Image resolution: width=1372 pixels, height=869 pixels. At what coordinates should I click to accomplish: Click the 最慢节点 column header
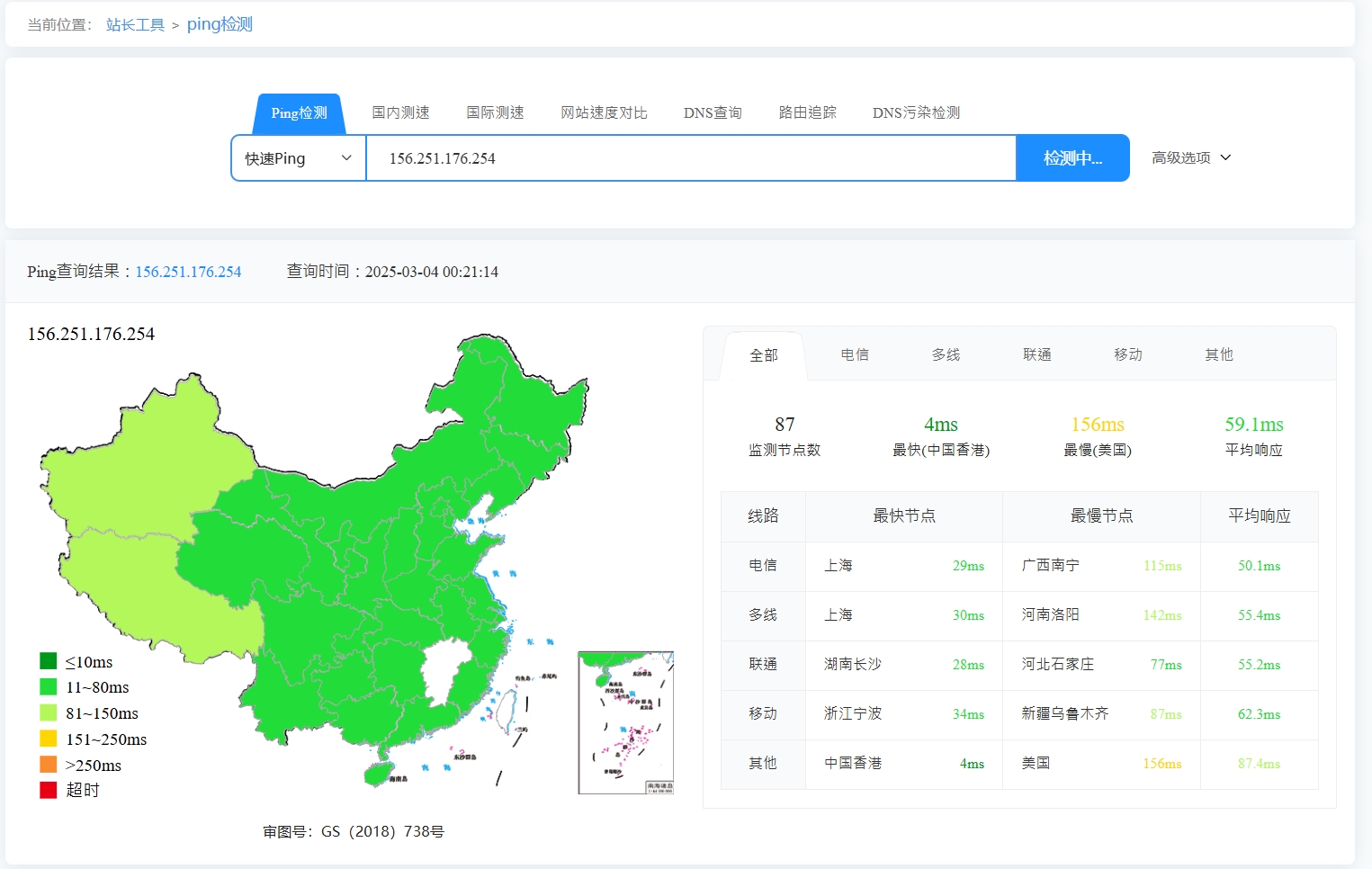[1101, 516]
